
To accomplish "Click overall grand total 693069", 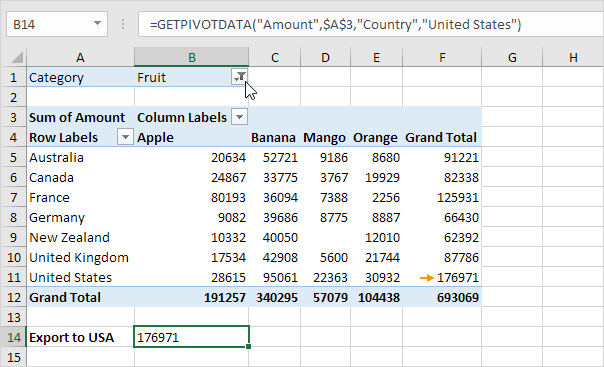I will tap(442, 297).
